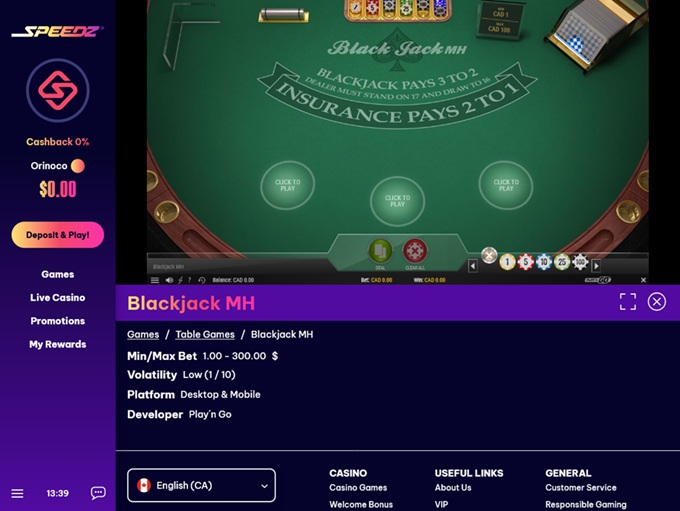Expand the English (CA) language dropdown
Screen dimensions: 680x511
click(x=201, y=485)
